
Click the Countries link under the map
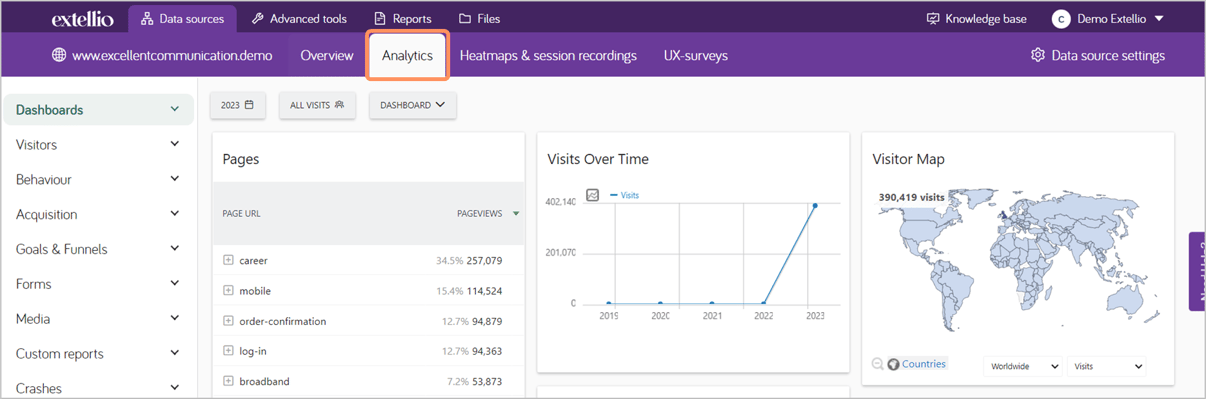tap(923, 364)
